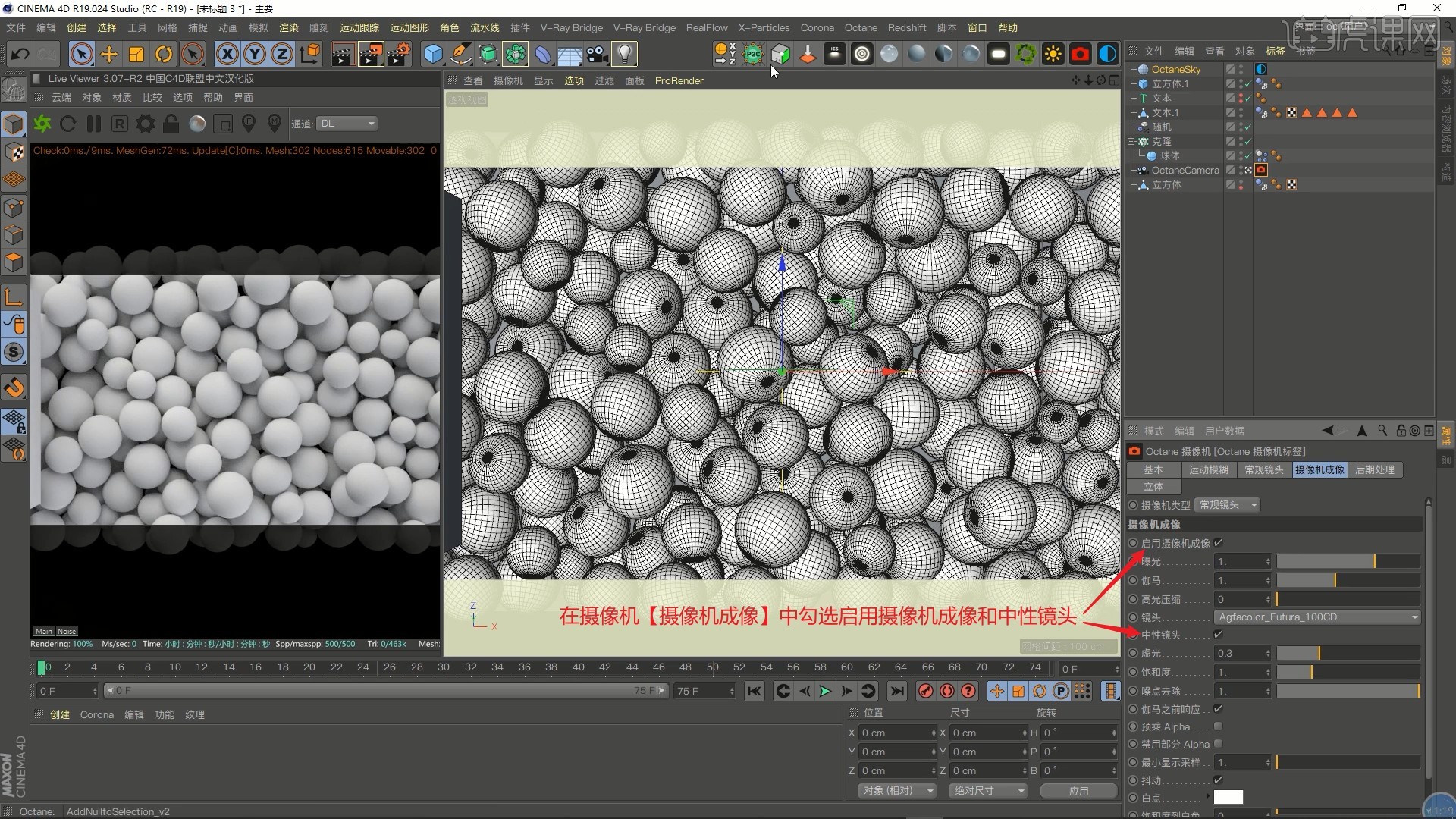1456x819 pixels.
Task: Open the 通道 DL channel dropdown
Action: [347, 124]
